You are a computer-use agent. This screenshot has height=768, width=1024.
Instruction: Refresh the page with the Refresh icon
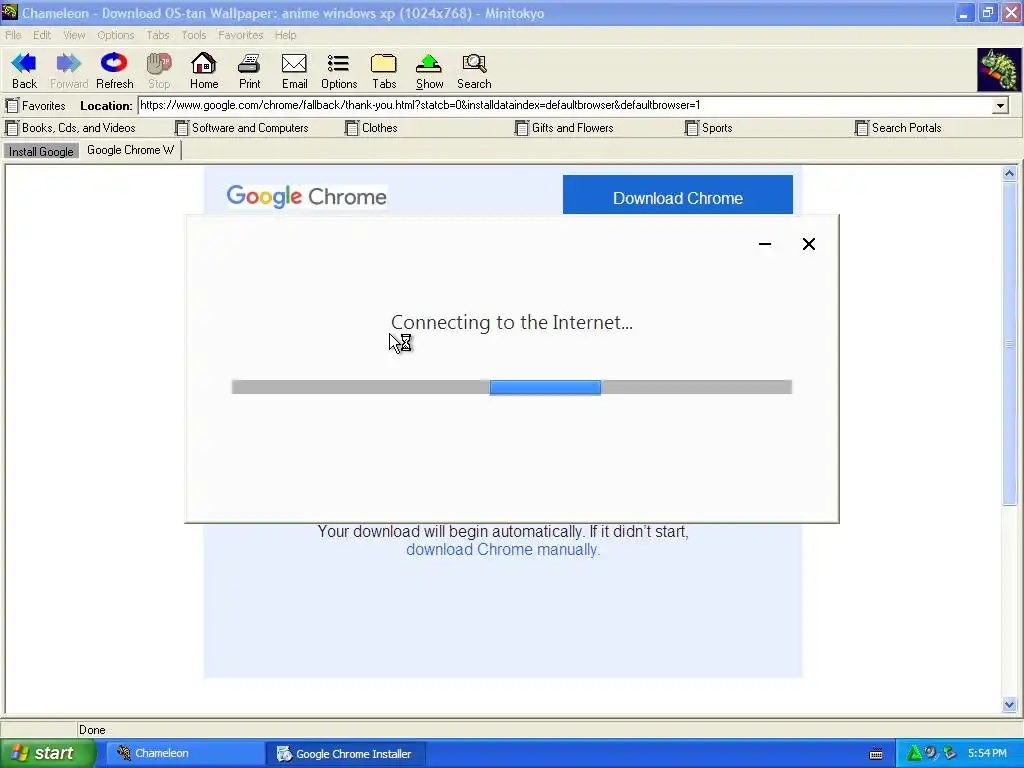pos(114,63)
